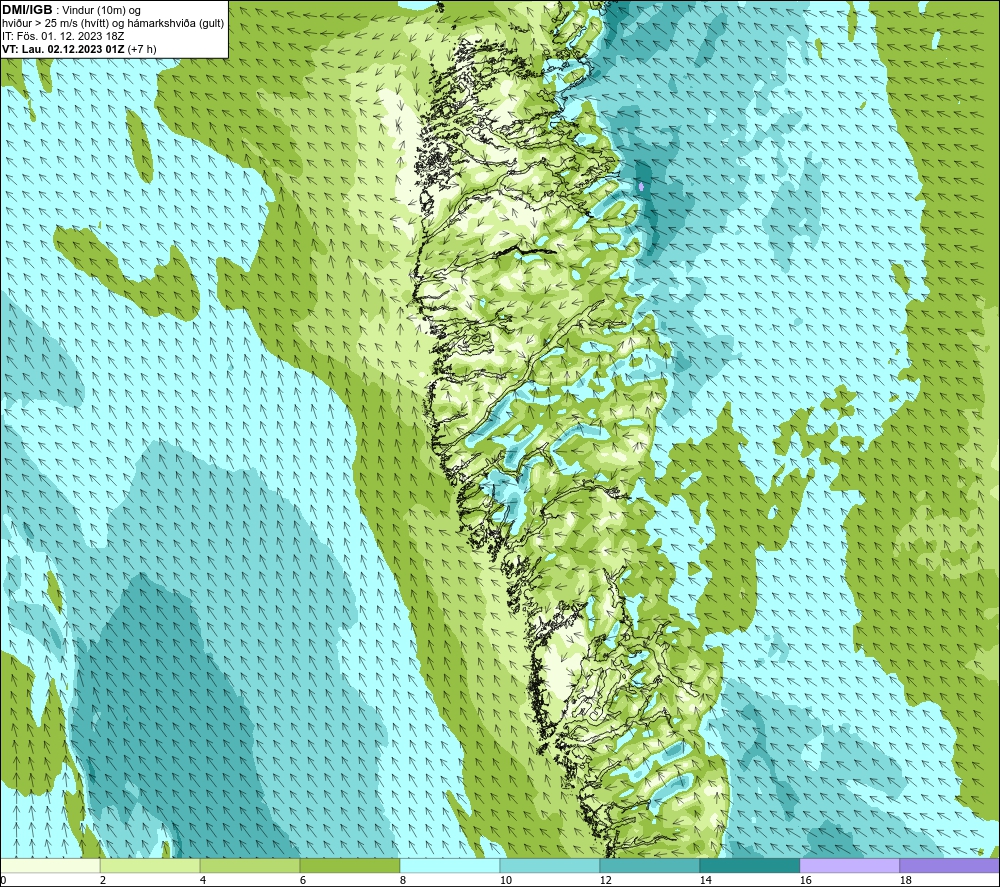The height and width of the screenshot is (887, 1000).
Task: Click the '14' scale label
Action: click(x=705, y=881)
